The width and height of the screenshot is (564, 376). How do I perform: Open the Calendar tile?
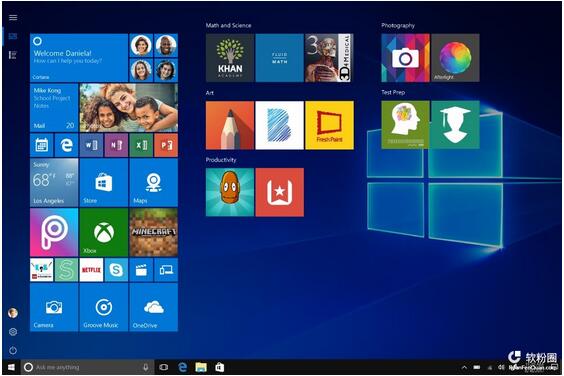click(42, 145)
